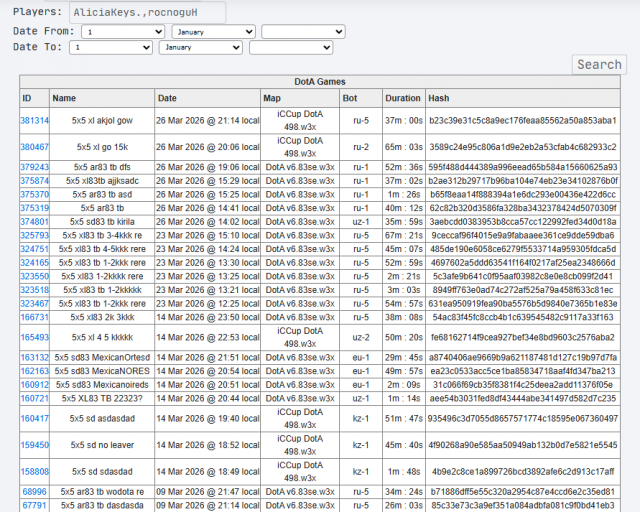Open the Date From year dropdown
Viewport: 640px width, 512px height.
[x=303, y=32]
